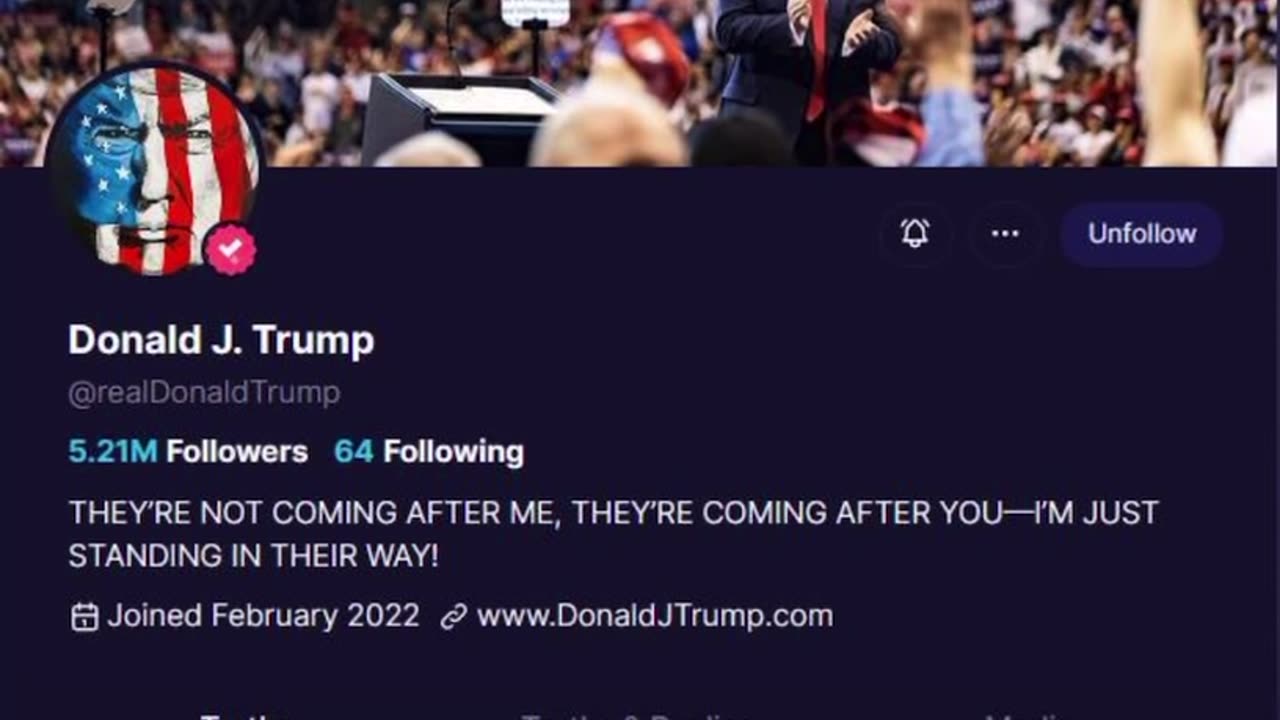Toggle the notification bell for this profile
The width and height of the screenshot is (1280, 720).
915,233
